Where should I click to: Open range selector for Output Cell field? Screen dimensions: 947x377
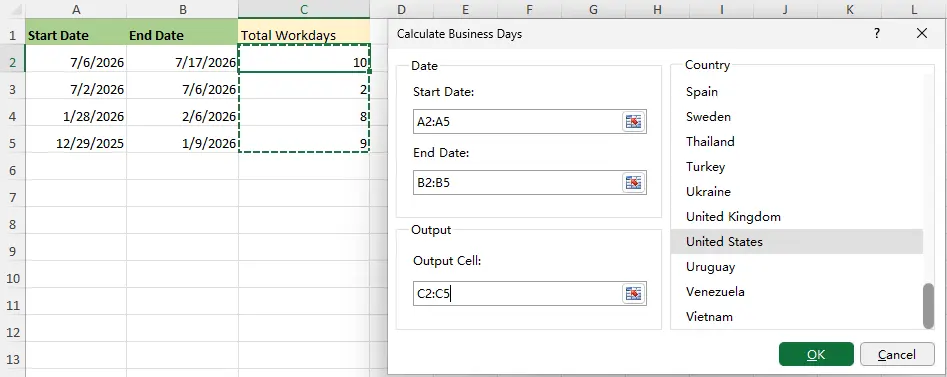click(x=633, y=294)
